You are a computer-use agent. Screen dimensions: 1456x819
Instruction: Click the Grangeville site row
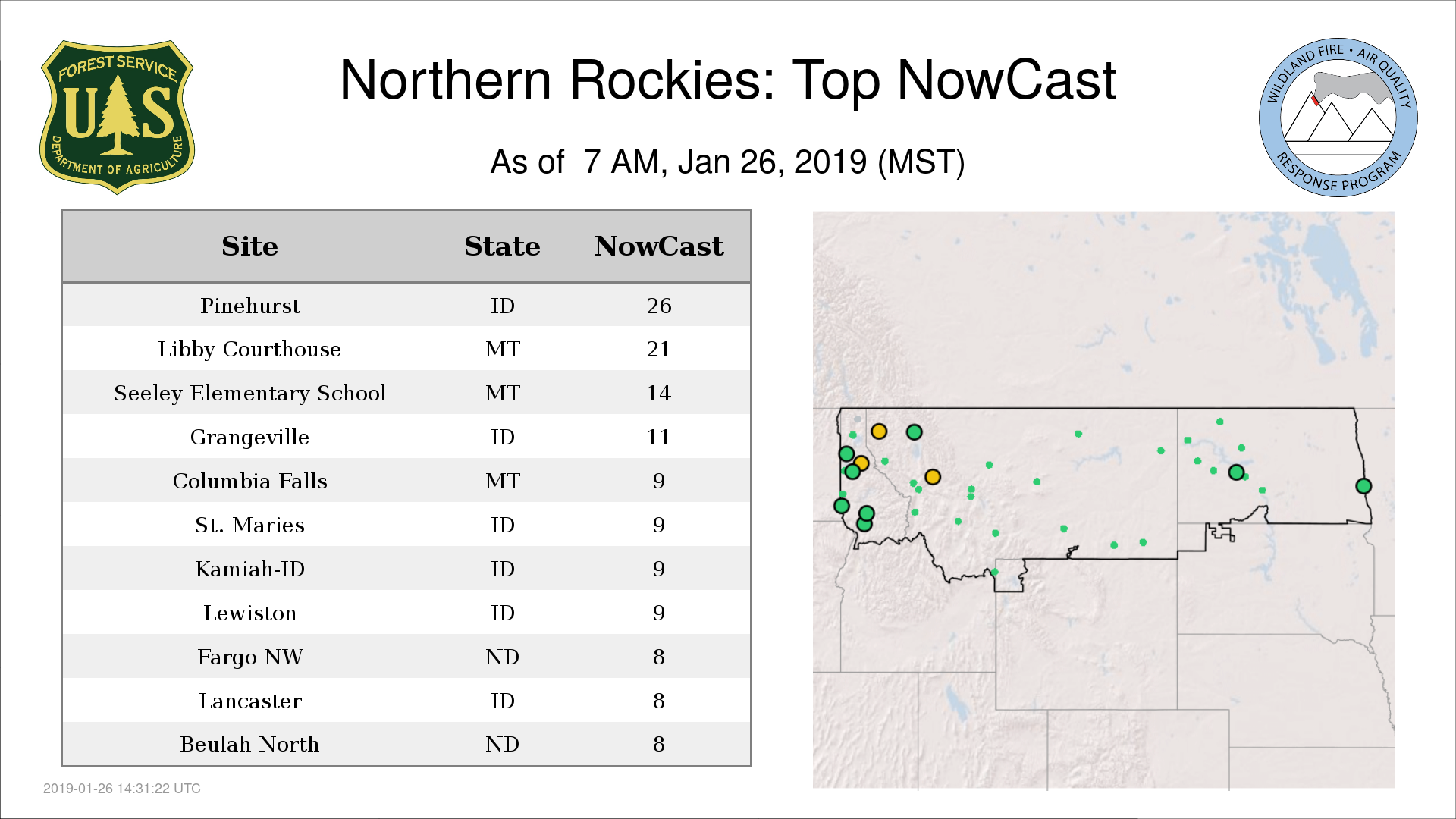coord(249,437)
